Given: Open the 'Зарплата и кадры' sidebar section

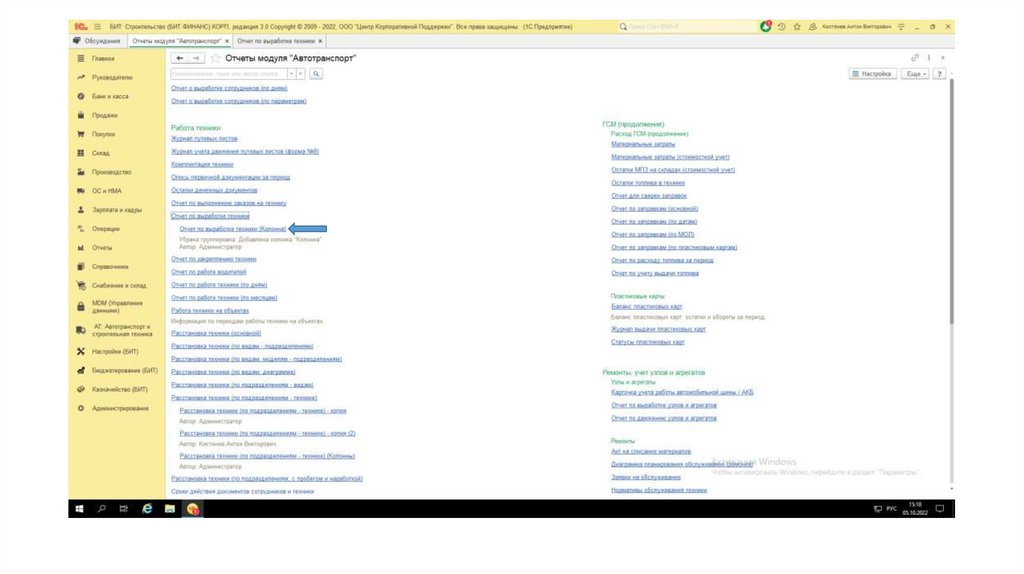Looking at the screenshot, I should coord(117,210).
